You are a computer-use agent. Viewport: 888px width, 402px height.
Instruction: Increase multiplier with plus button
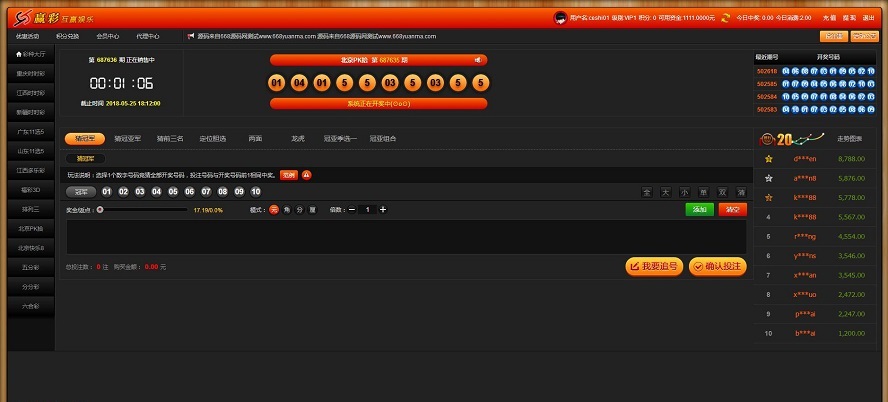pos(383,210)
